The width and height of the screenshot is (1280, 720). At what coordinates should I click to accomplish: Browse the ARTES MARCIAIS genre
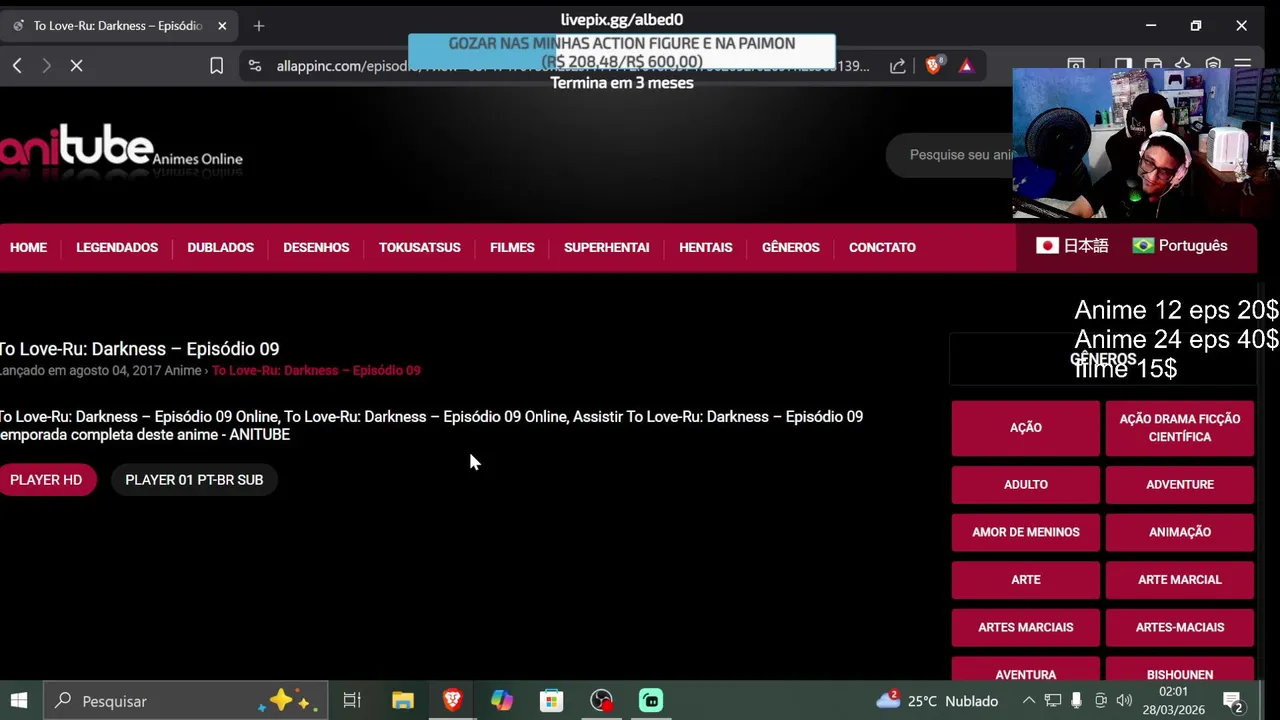tap(1026, 628)
